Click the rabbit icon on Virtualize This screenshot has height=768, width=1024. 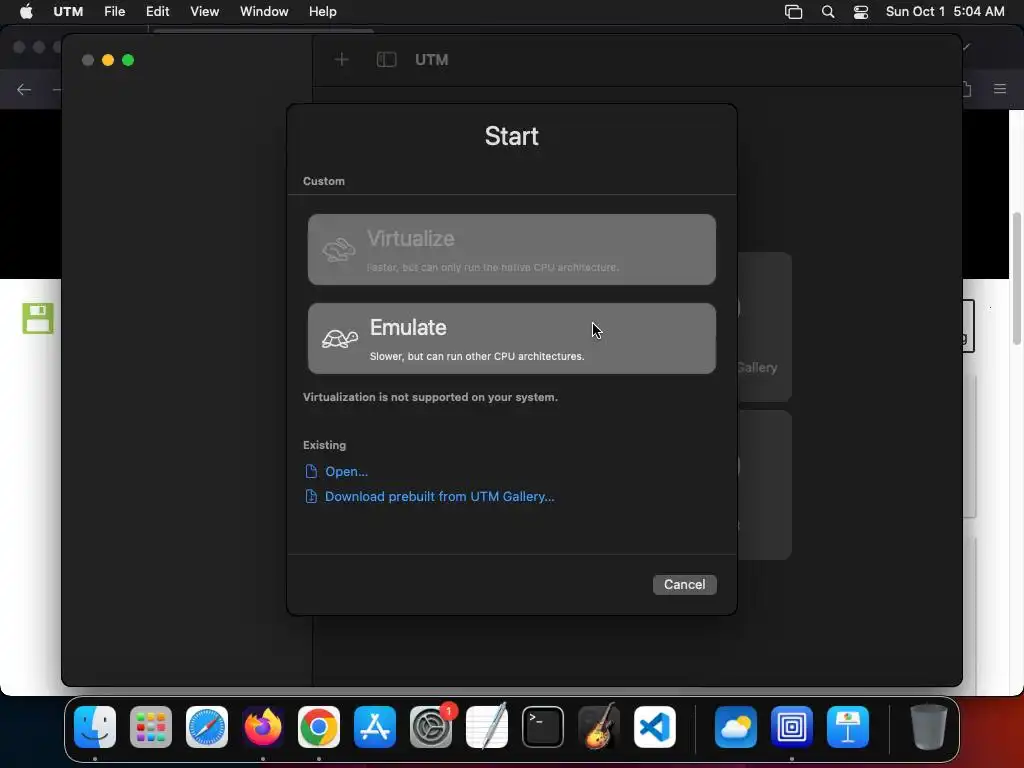tap(339, 249)
